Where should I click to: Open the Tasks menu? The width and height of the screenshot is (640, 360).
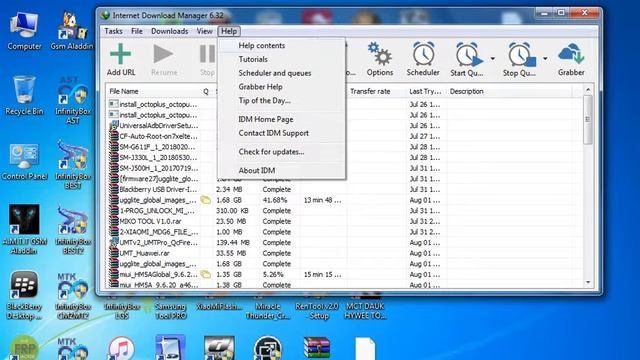pyautogui.click(x=113, y=31)
